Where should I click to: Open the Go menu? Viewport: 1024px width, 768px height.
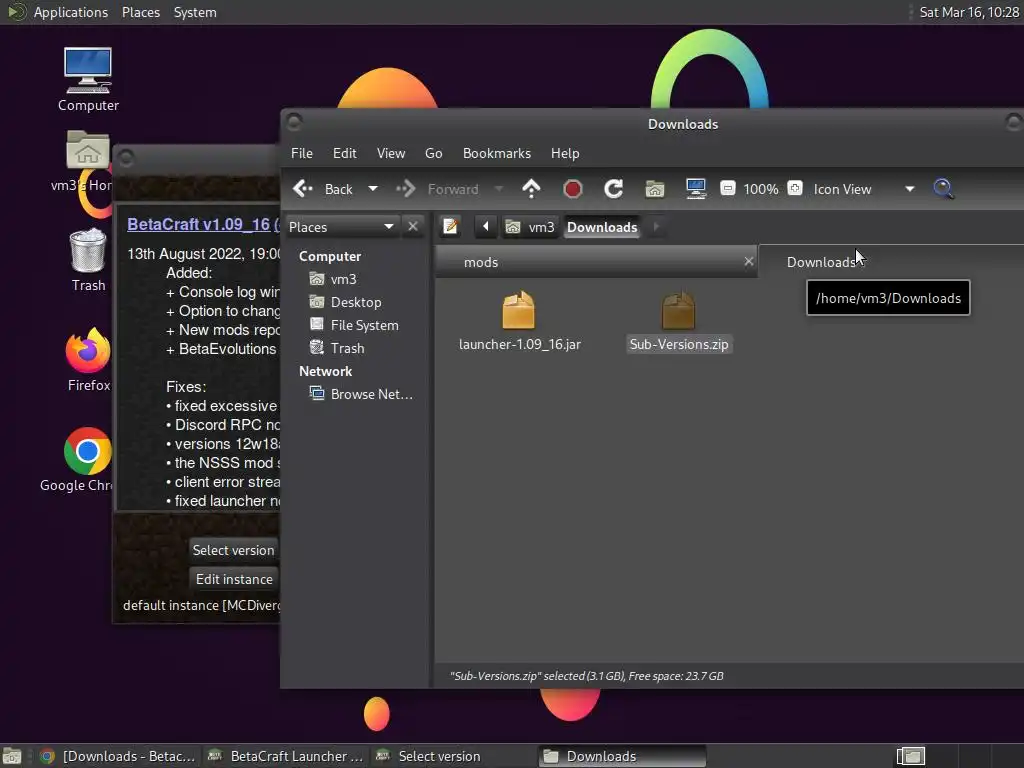(434, 153)
